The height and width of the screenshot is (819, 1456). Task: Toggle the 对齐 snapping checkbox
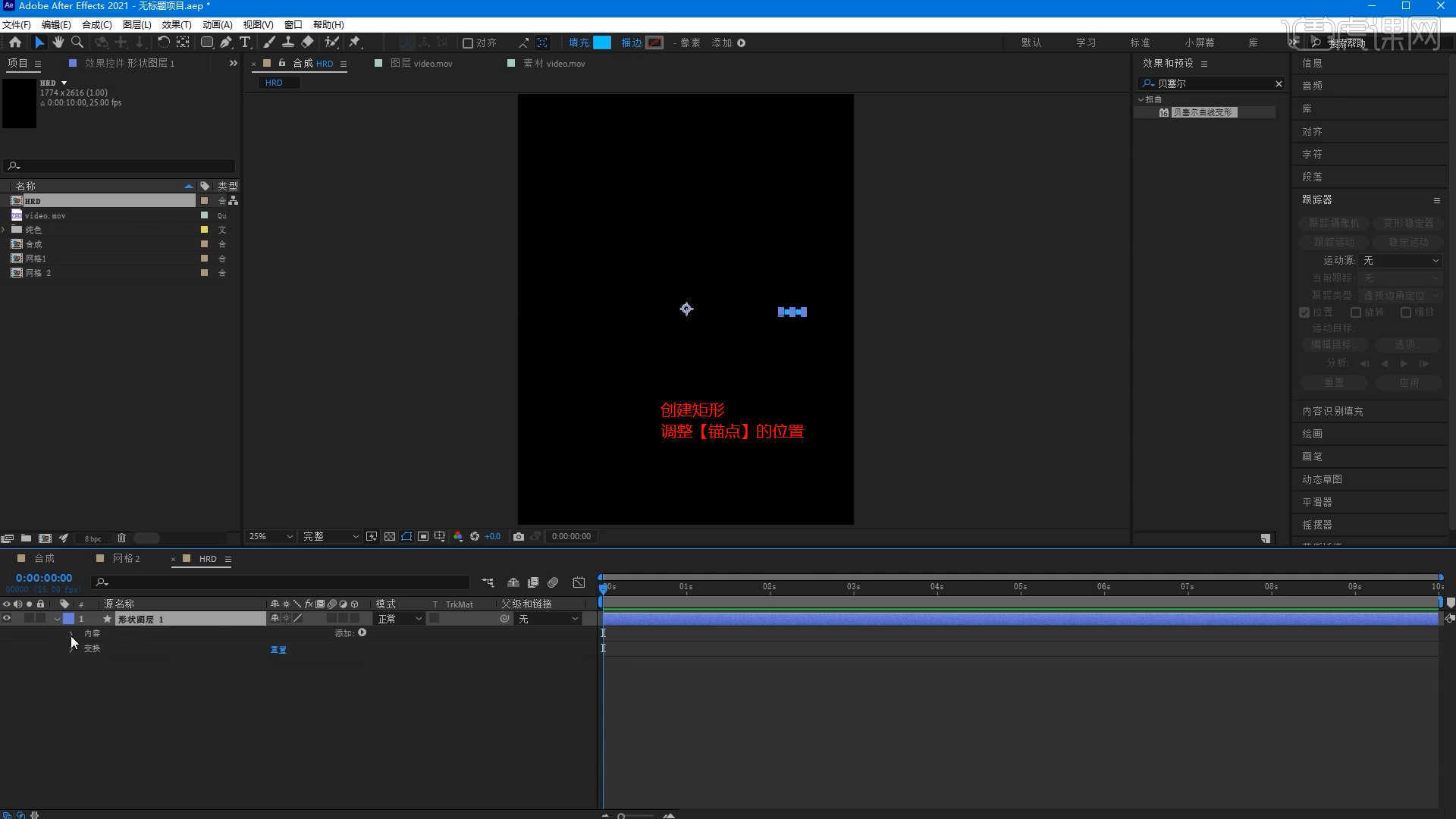(x=468, y=43)
